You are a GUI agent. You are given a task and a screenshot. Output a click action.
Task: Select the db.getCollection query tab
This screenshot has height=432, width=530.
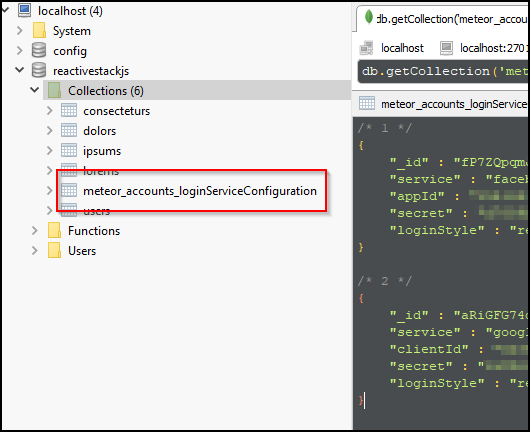[443, 19]
